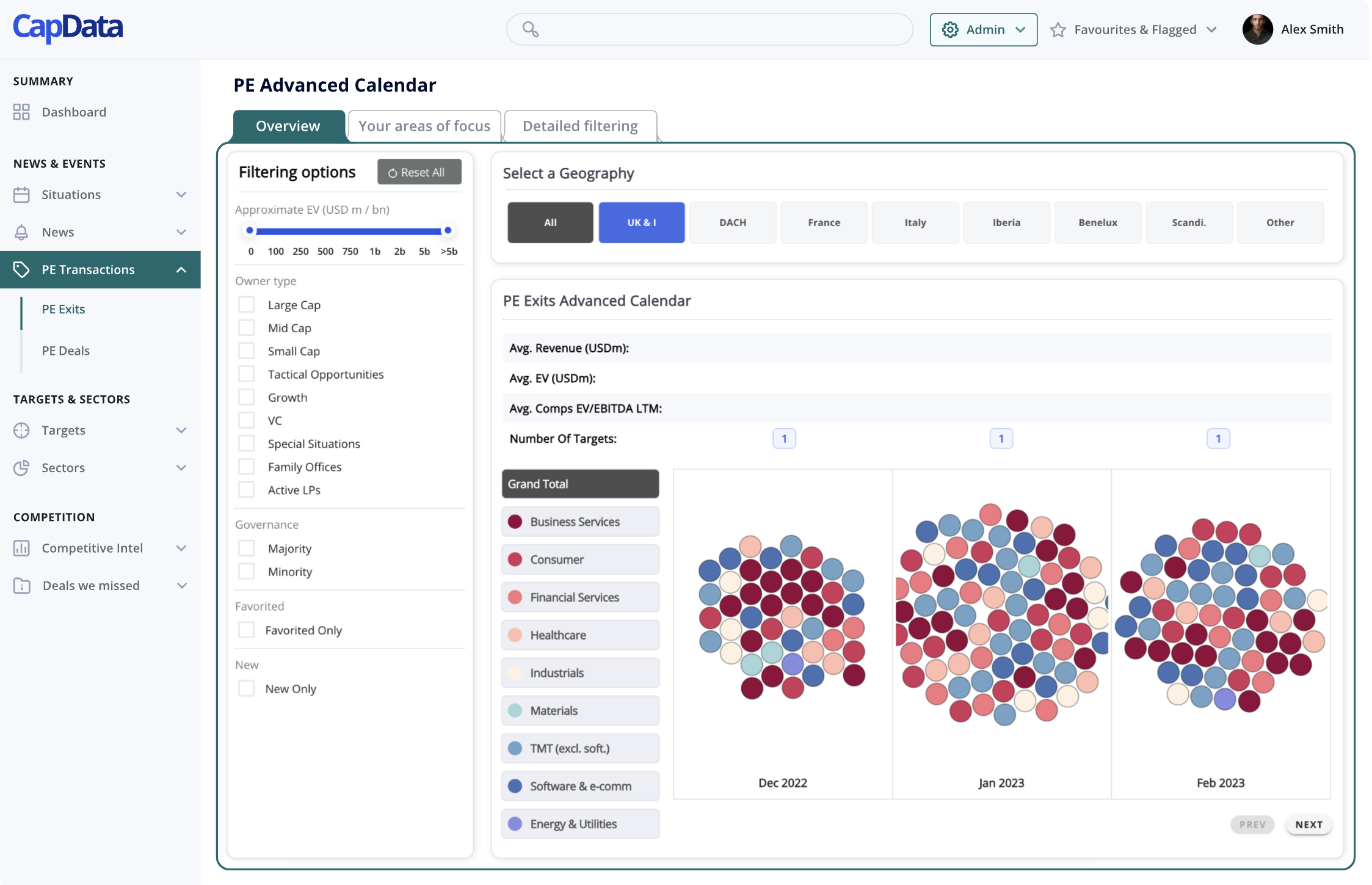1372x885 pixels.
Task: Click the News bell icon
Action: coord(21,232)
